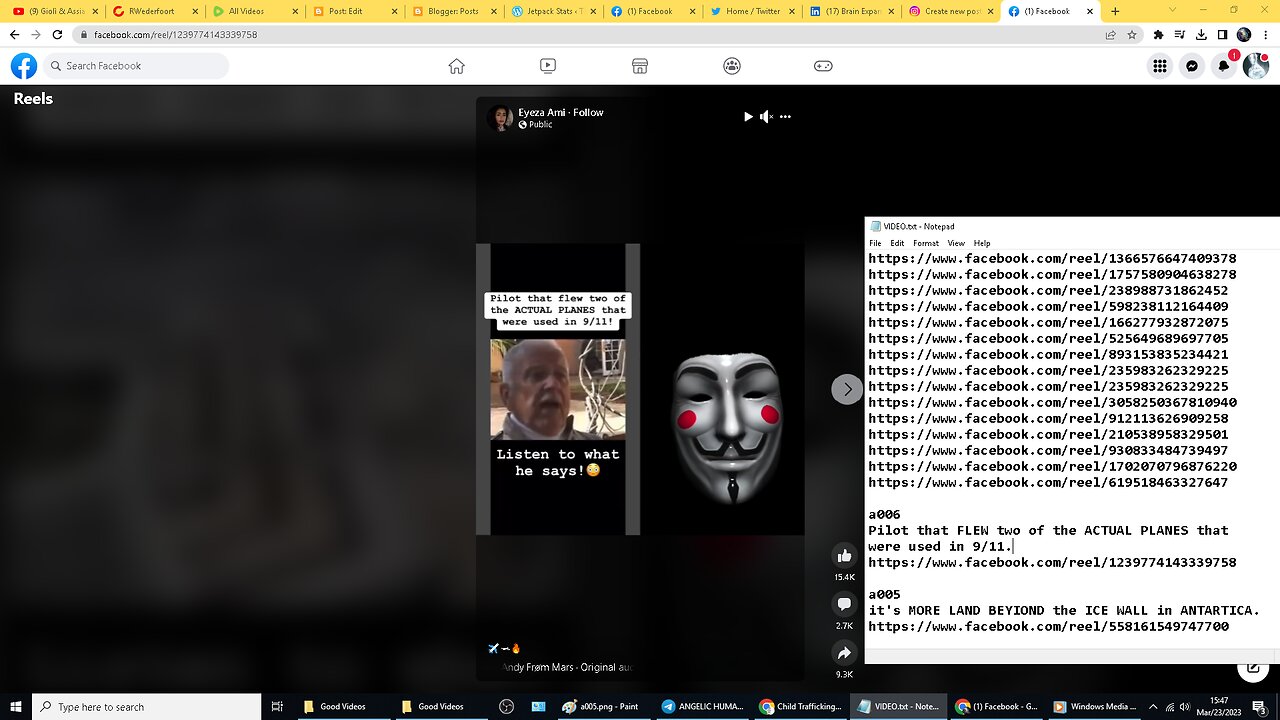The width and height of the screenshot is (1280, 720).
Task: Open Windows Task View
Action: click(278, 707)
